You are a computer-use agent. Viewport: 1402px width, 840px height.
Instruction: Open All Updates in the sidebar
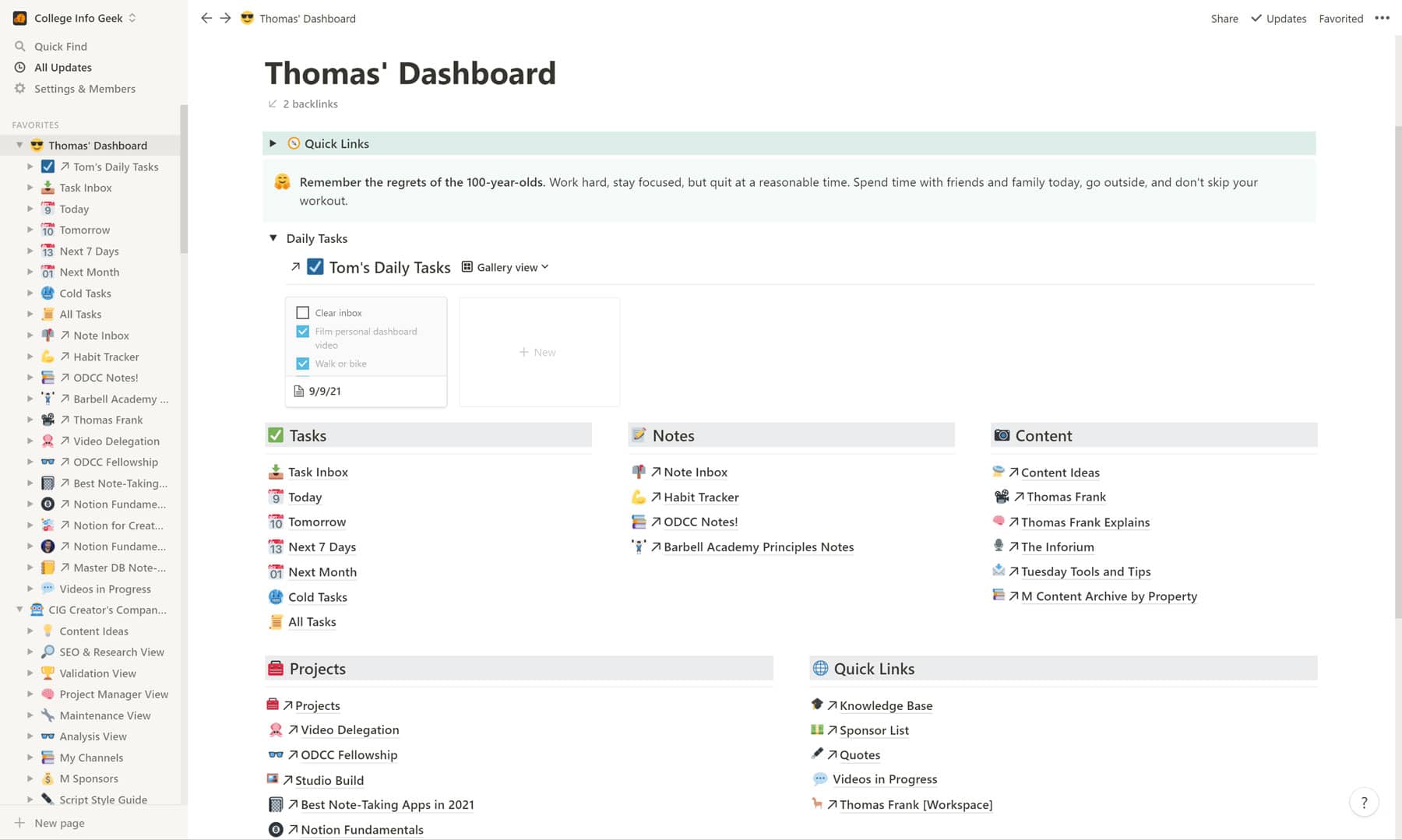click(62, 68)
